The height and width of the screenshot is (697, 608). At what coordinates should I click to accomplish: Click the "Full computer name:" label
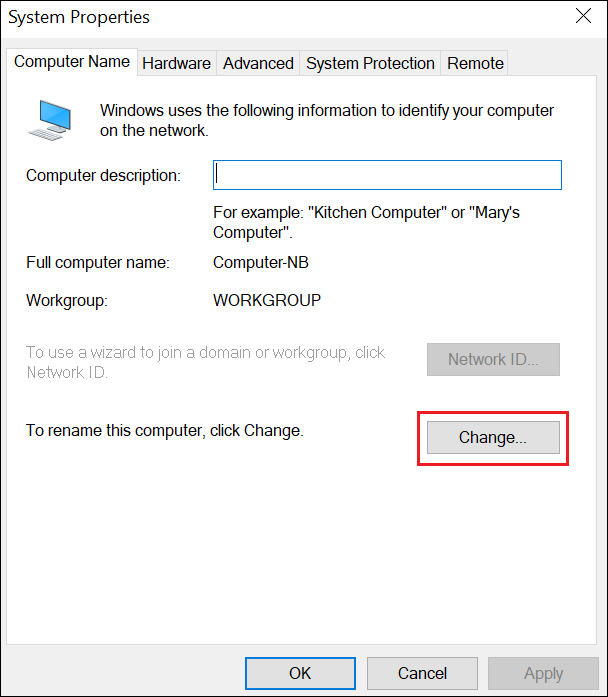98,263
